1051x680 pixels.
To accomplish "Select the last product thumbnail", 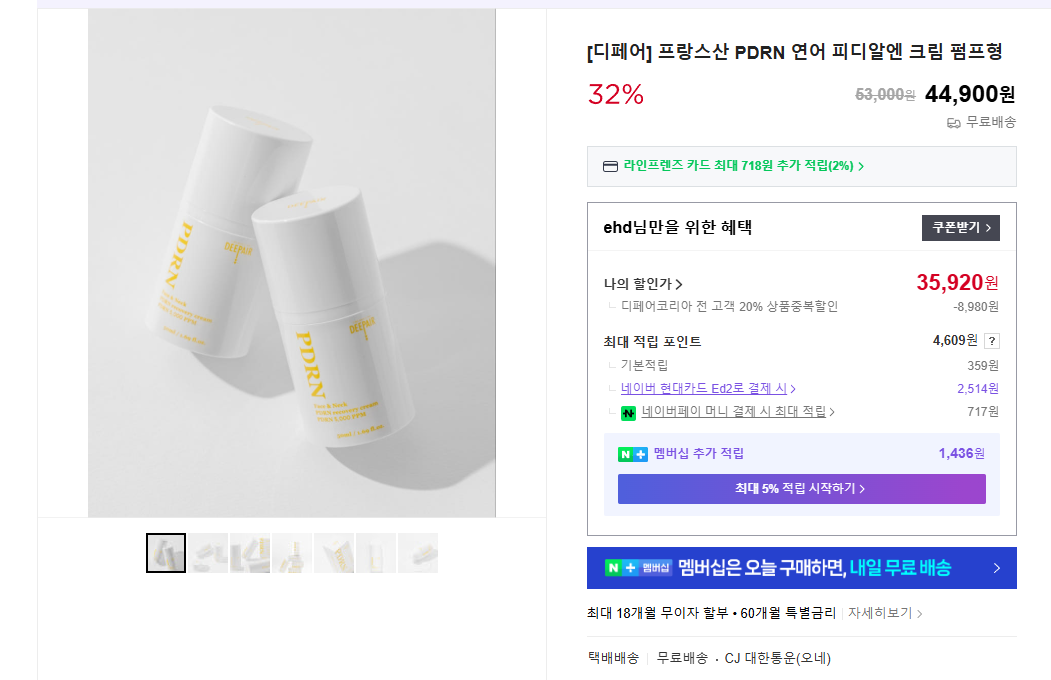I will 418,553.
